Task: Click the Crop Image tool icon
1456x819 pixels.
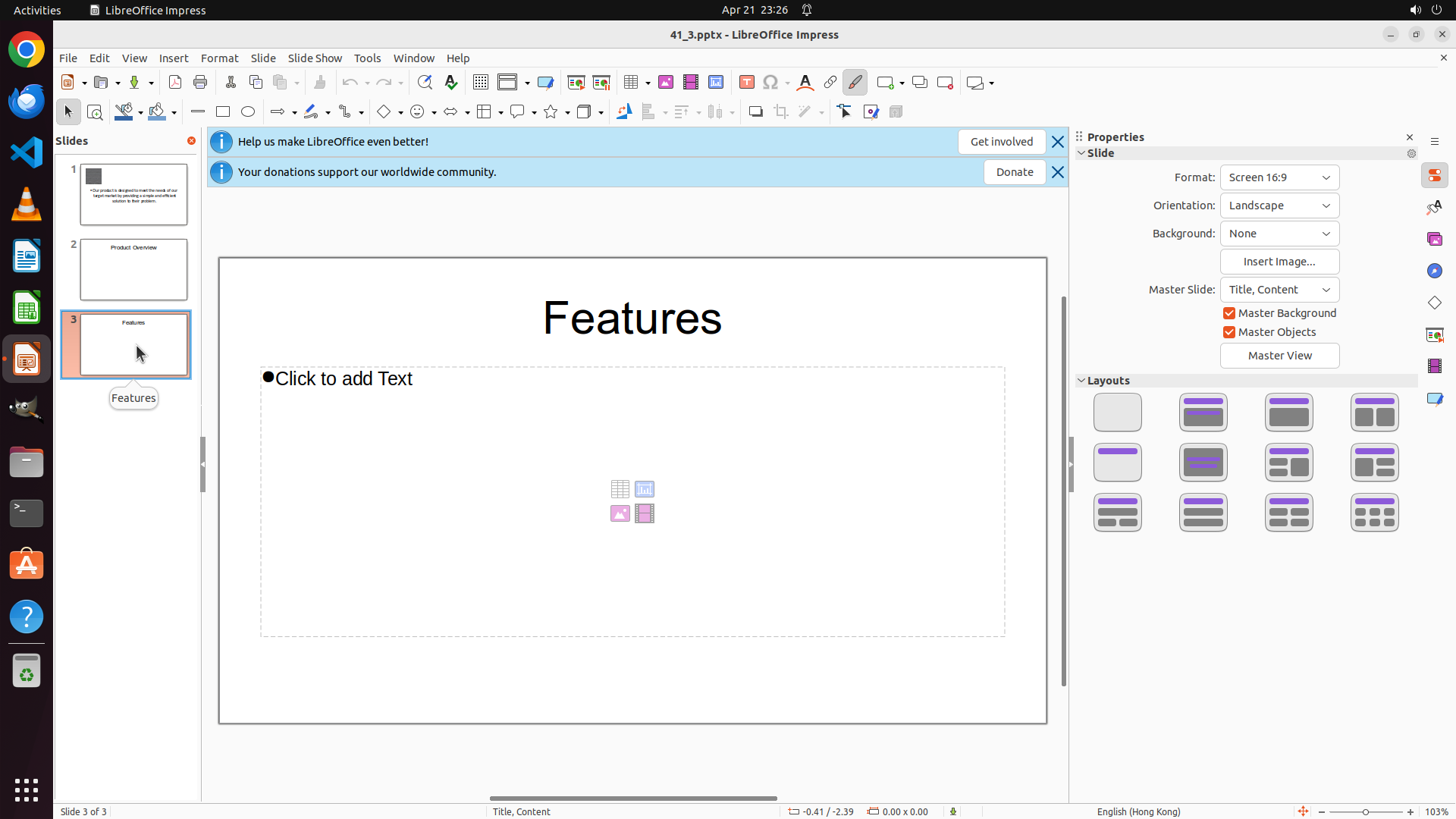Action: 780,112
